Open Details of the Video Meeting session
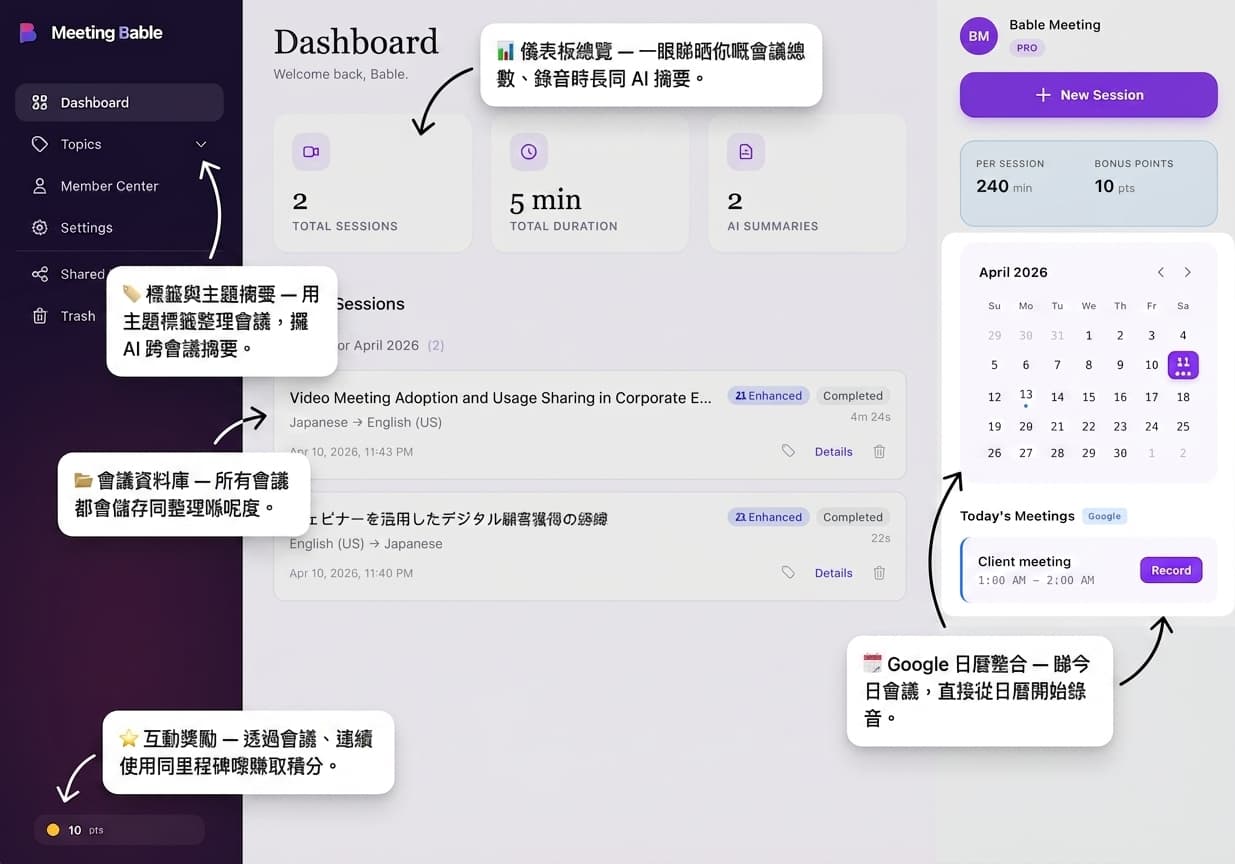Screen dimensions: 1235x864 833,451
